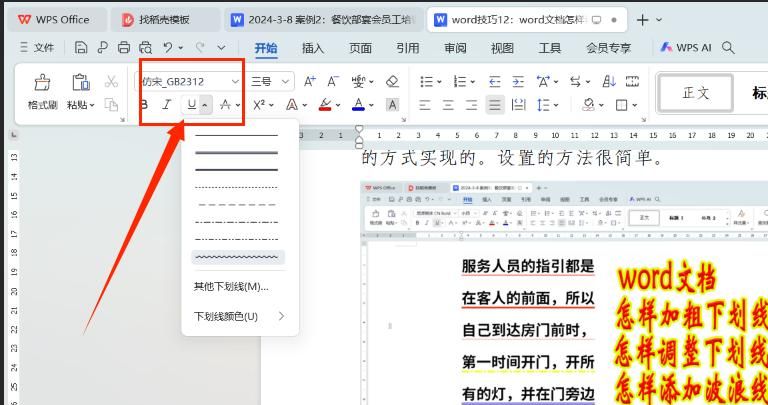Expand customize quick access toolbar chevron

click(221, 48)
